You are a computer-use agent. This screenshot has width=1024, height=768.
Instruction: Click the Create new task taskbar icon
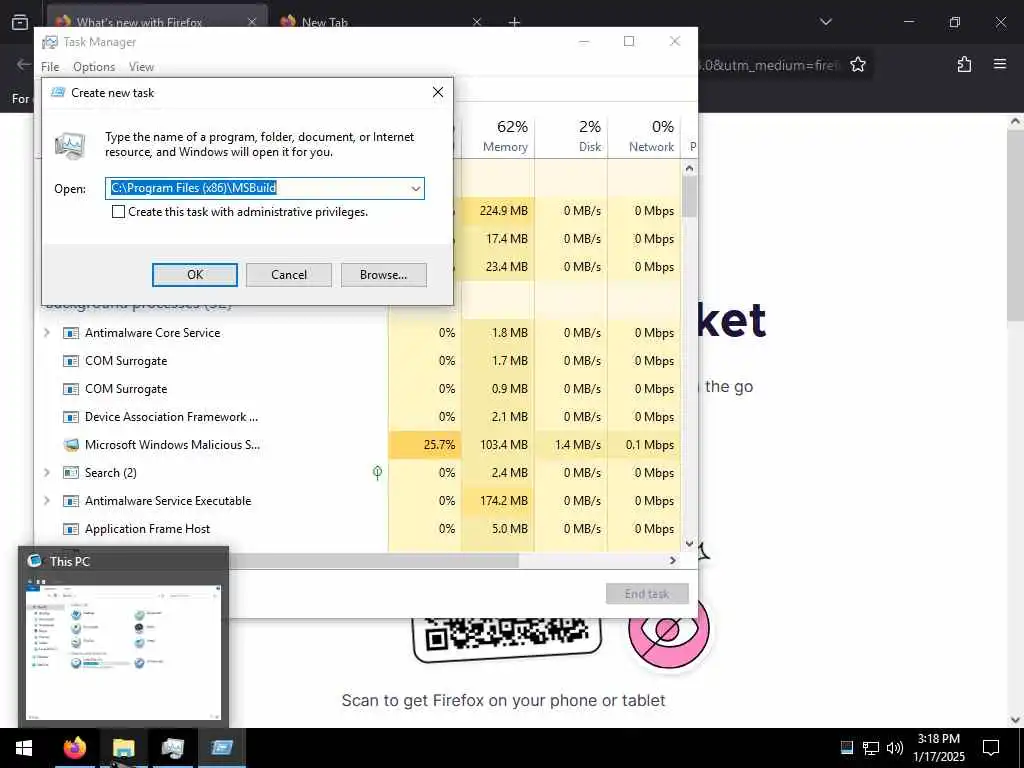pyautogui.click(x=221, y=748)
